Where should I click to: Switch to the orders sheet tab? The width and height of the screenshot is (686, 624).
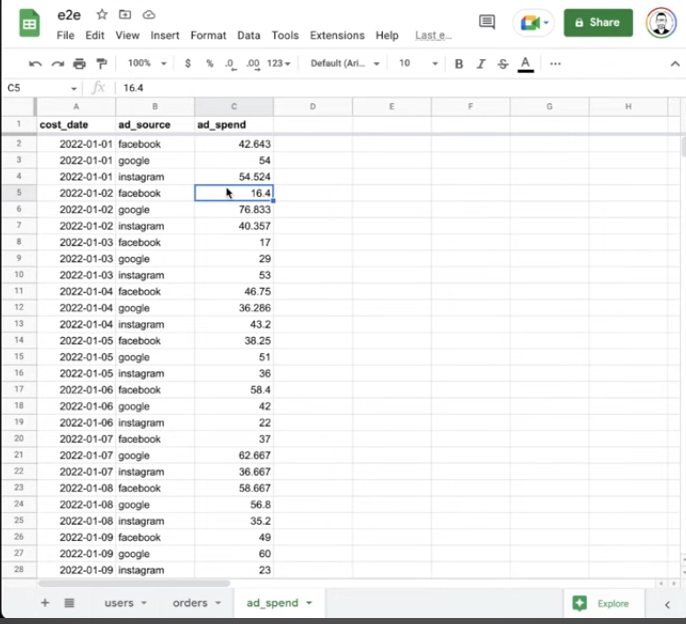tap(190, 603)
